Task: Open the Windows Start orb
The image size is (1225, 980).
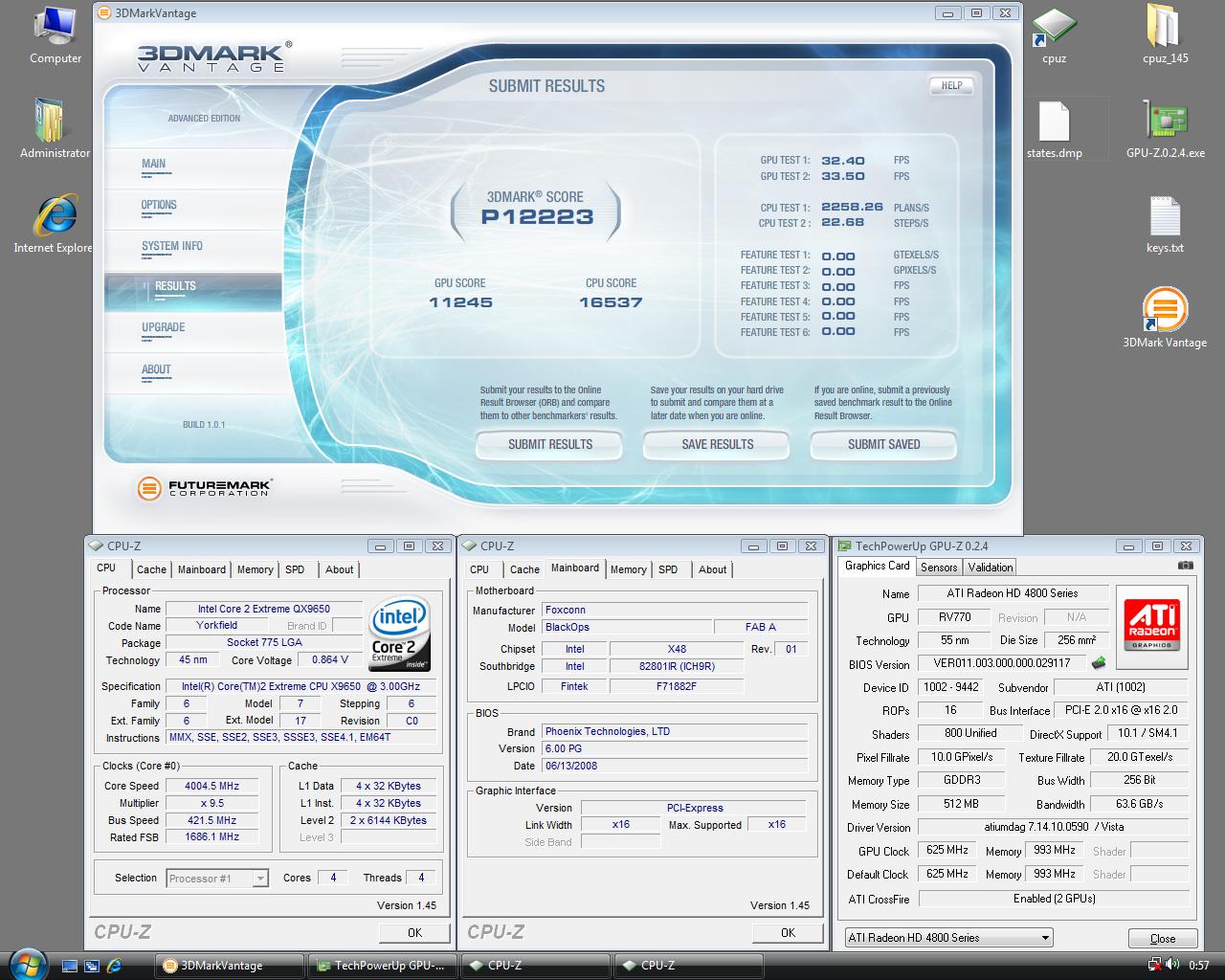Action: 26,964
